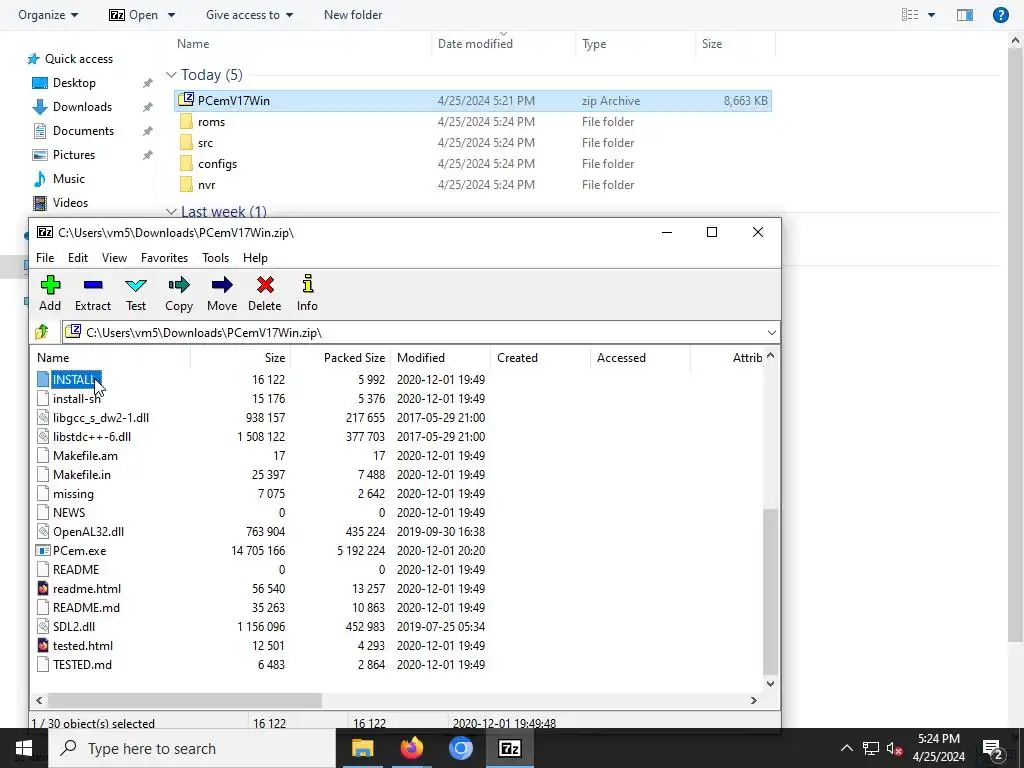Screen dimensions: 1024x768
Task: Collapse the Today (5) group
Action: 171,75
